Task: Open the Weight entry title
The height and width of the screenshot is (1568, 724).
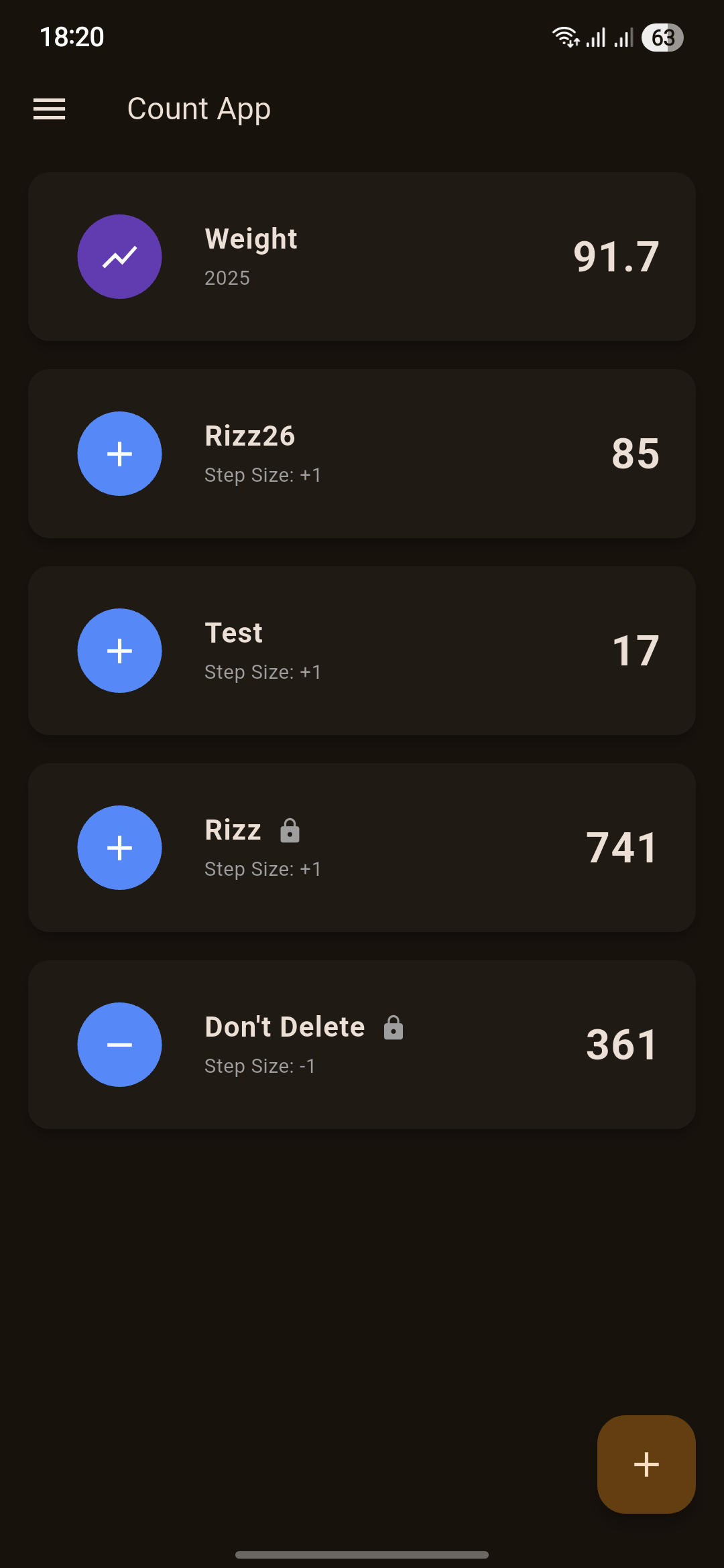Action: pyautogui.click(x=251, y=239)
